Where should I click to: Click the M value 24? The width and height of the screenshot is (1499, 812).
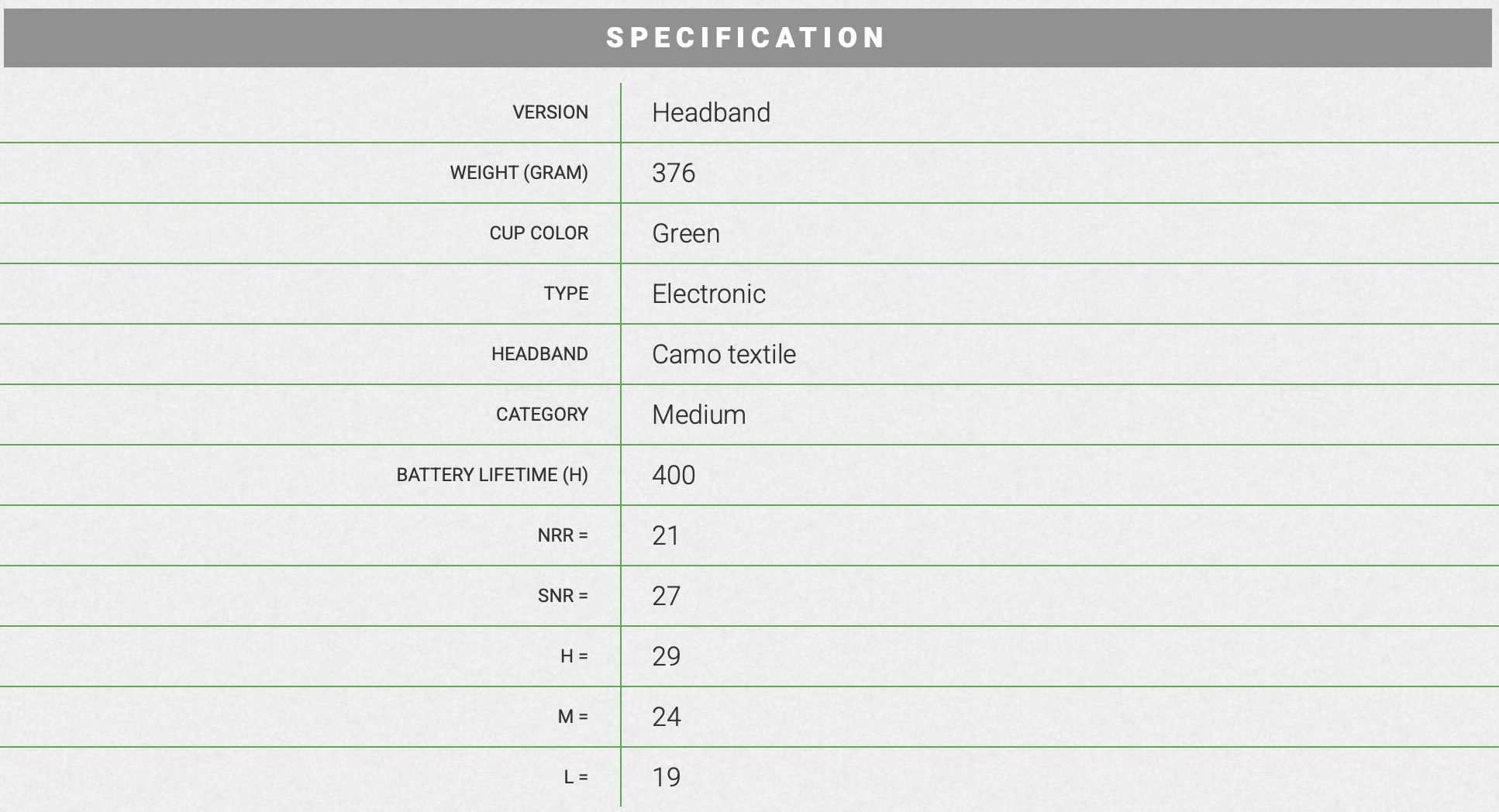click(x=666, y=717)
